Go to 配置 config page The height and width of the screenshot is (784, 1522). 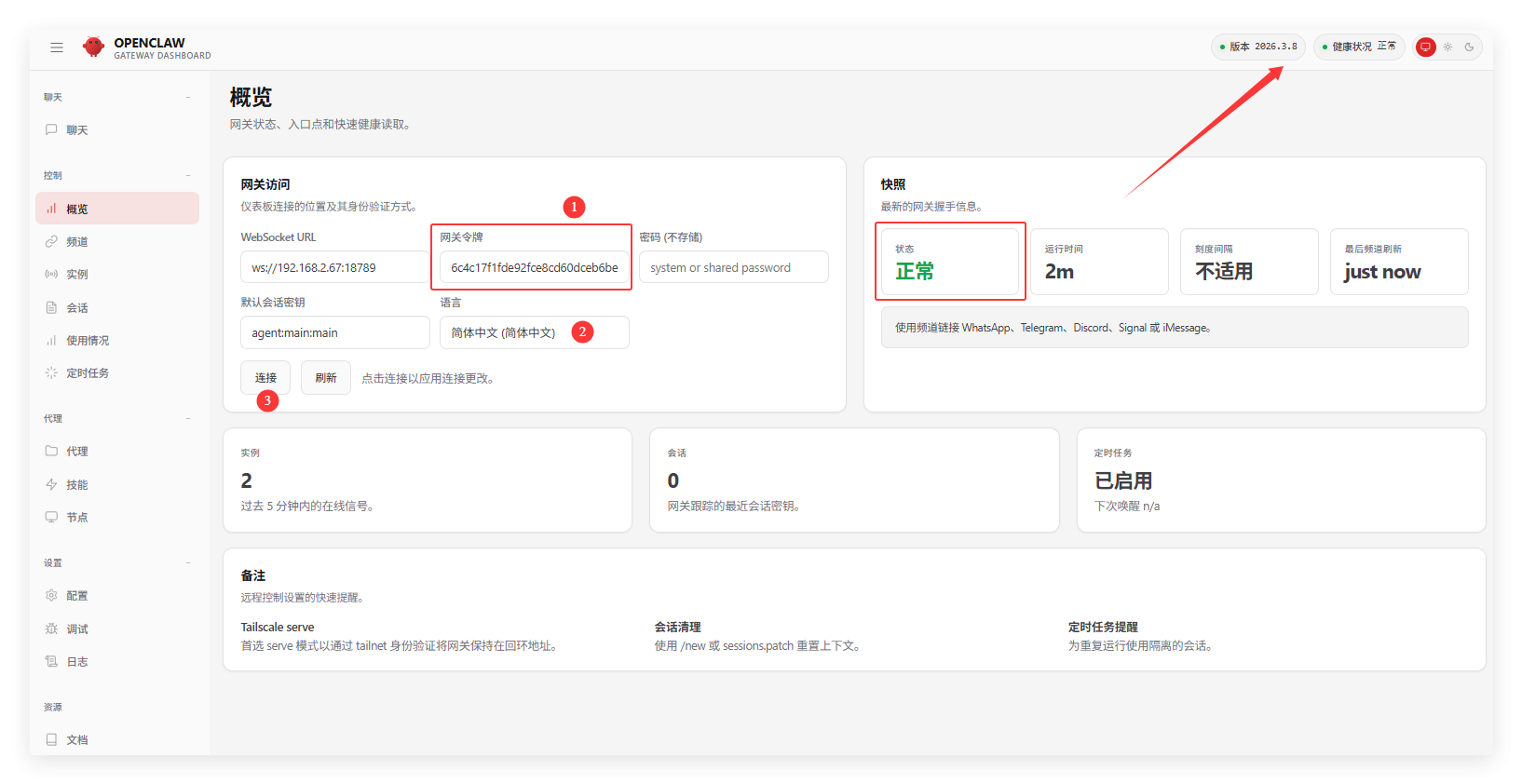click(x=77, y=596)
